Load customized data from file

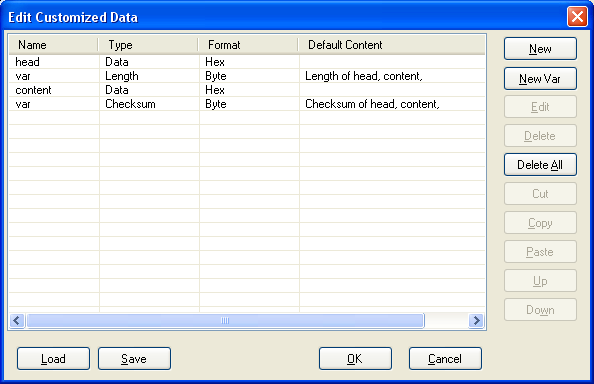click(53, 359)
